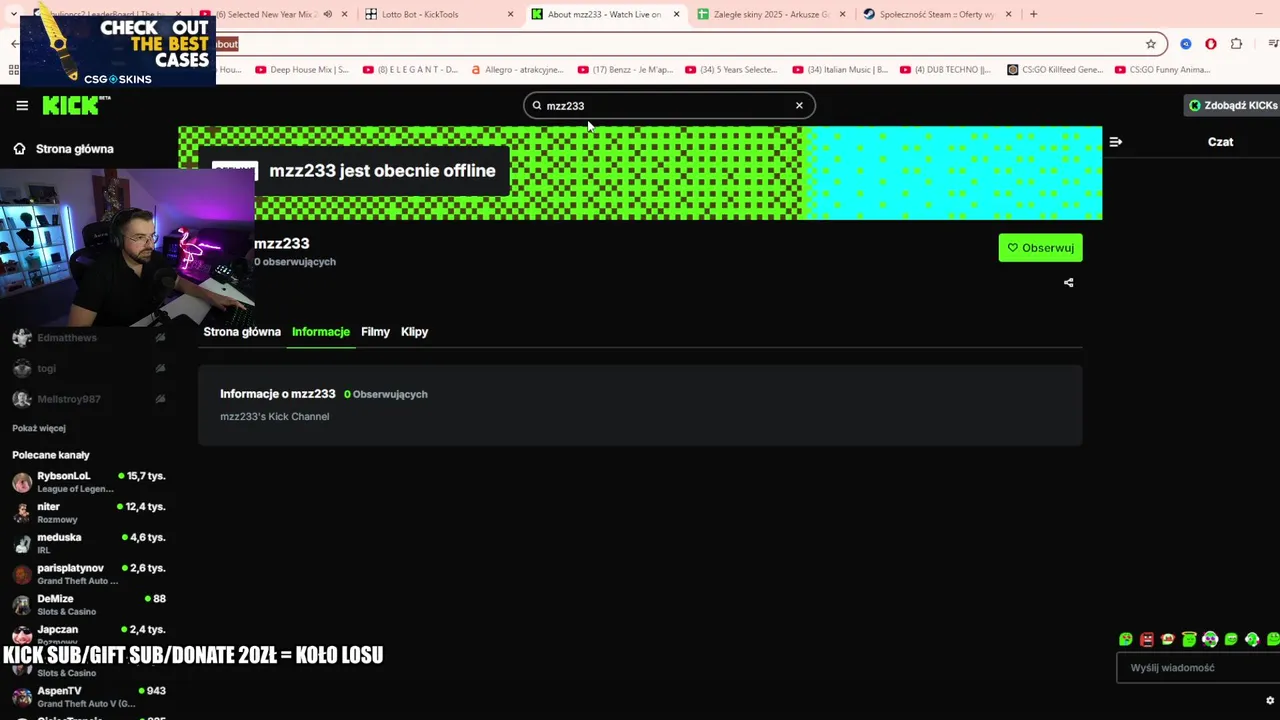Open followed channel togi

[88, 369]
